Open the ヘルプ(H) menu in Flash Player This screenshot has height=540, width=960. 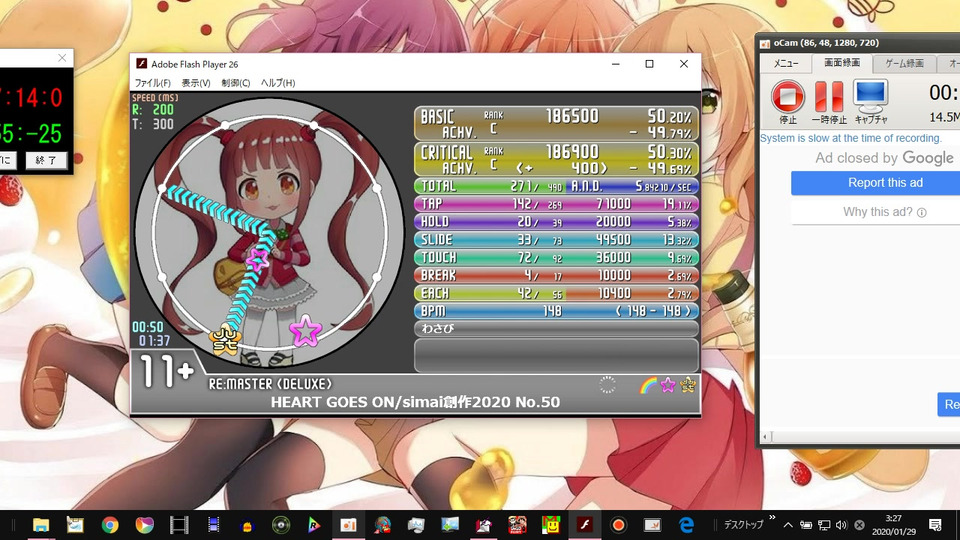pyautogui.click(x=278, y=83)
